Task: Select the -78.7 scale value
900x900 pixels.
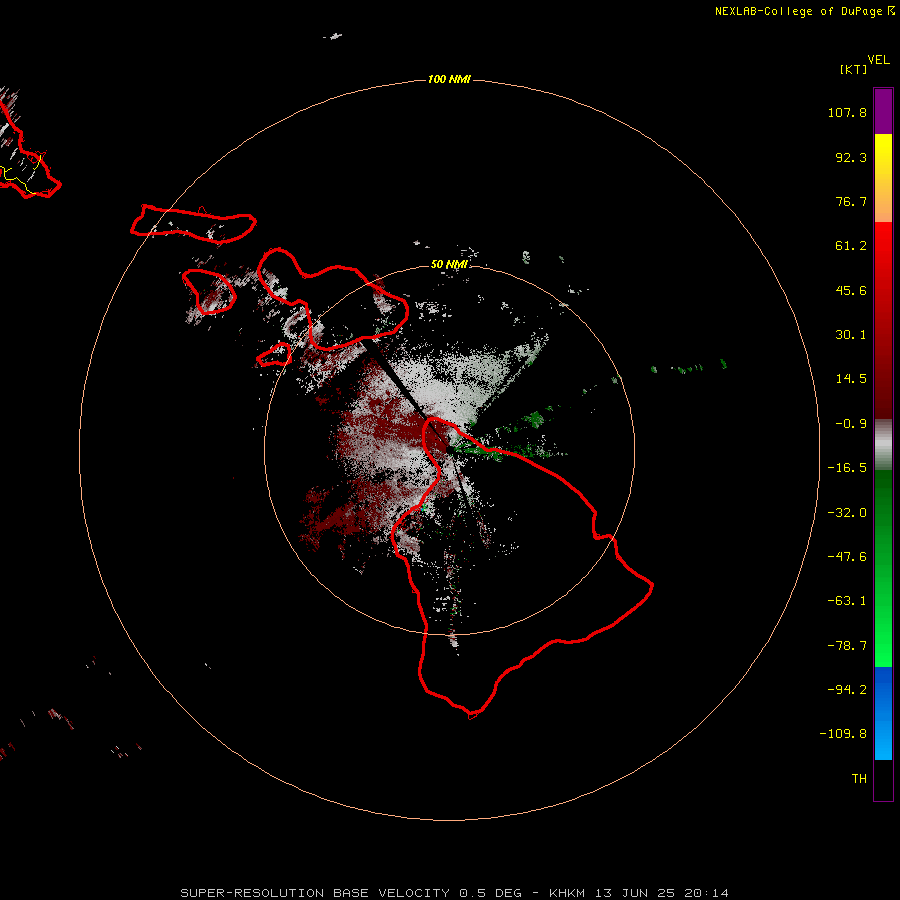Action: coord(847,646)
